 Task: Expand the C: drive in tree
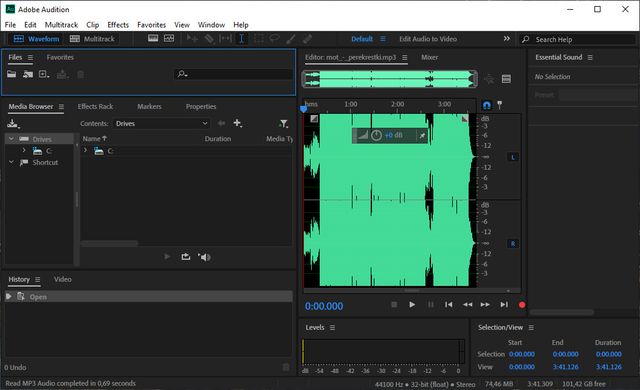click(x=24, y=150)
